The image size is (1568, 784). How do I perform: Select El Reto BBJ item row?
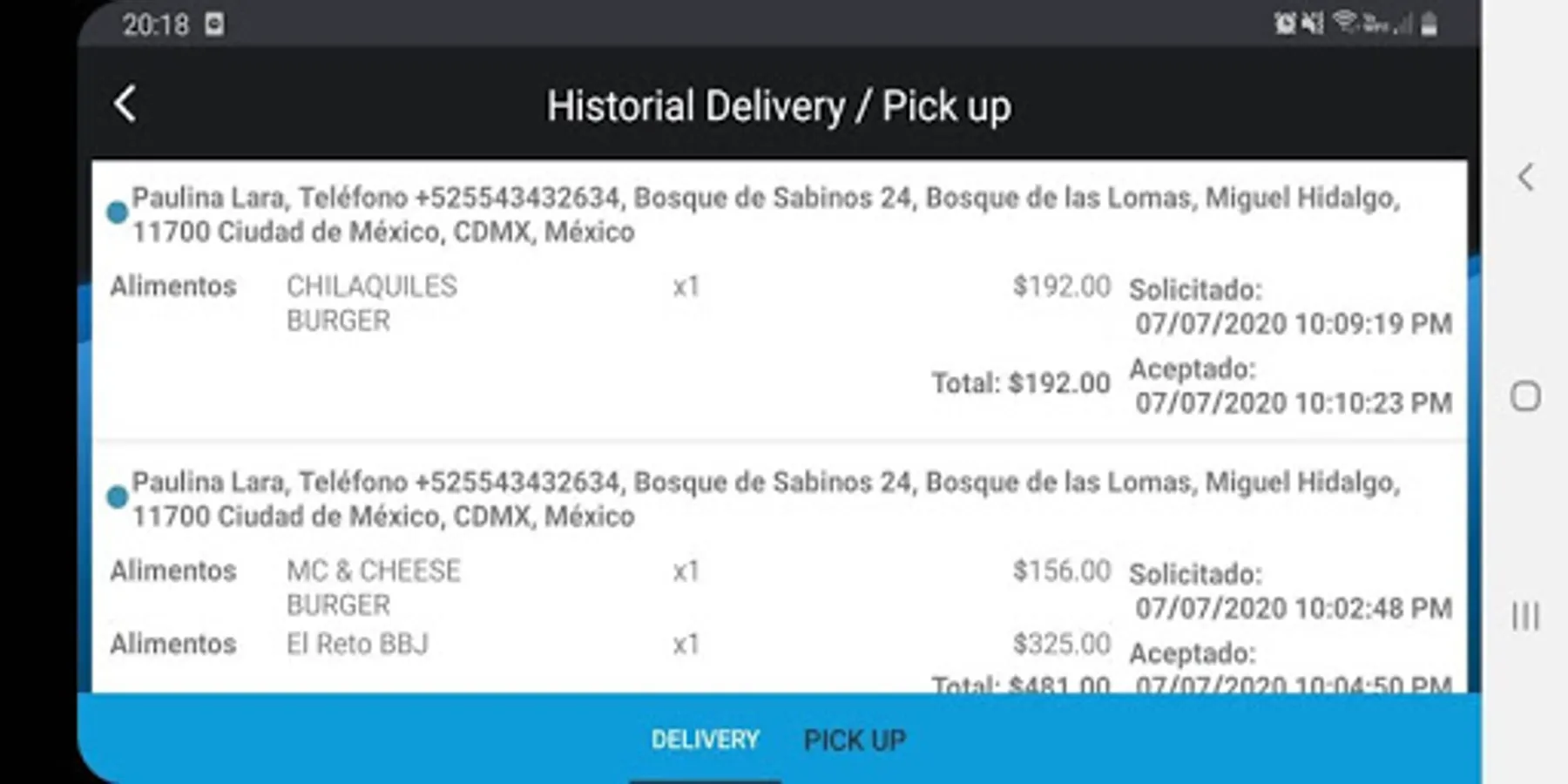coord(610,644)
